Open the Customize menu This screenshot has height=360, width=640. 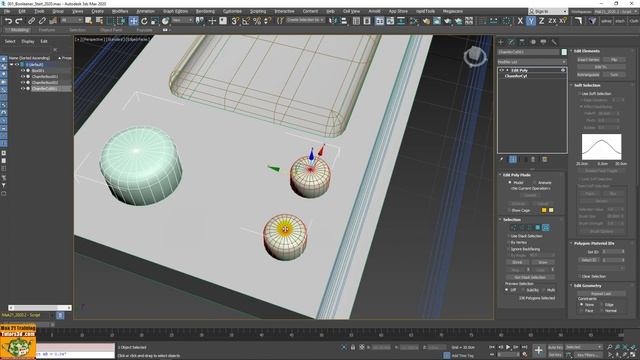coord(232,11)
